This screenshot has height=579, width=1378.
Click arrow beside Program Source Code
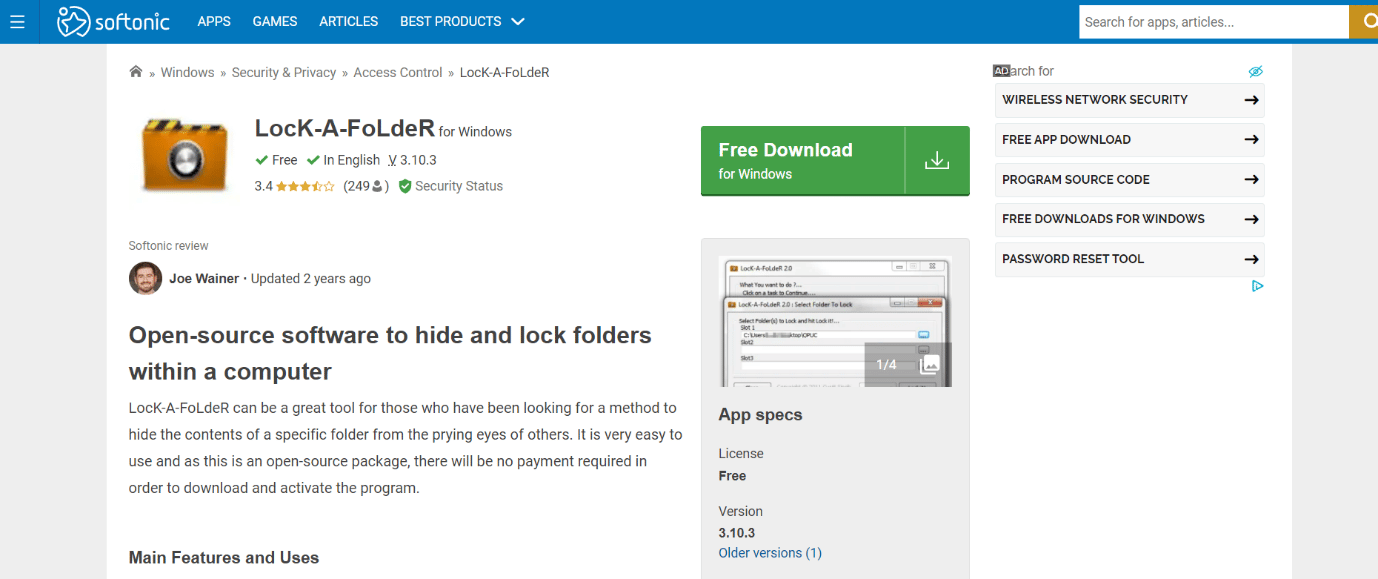click(x=1251, y=180)
